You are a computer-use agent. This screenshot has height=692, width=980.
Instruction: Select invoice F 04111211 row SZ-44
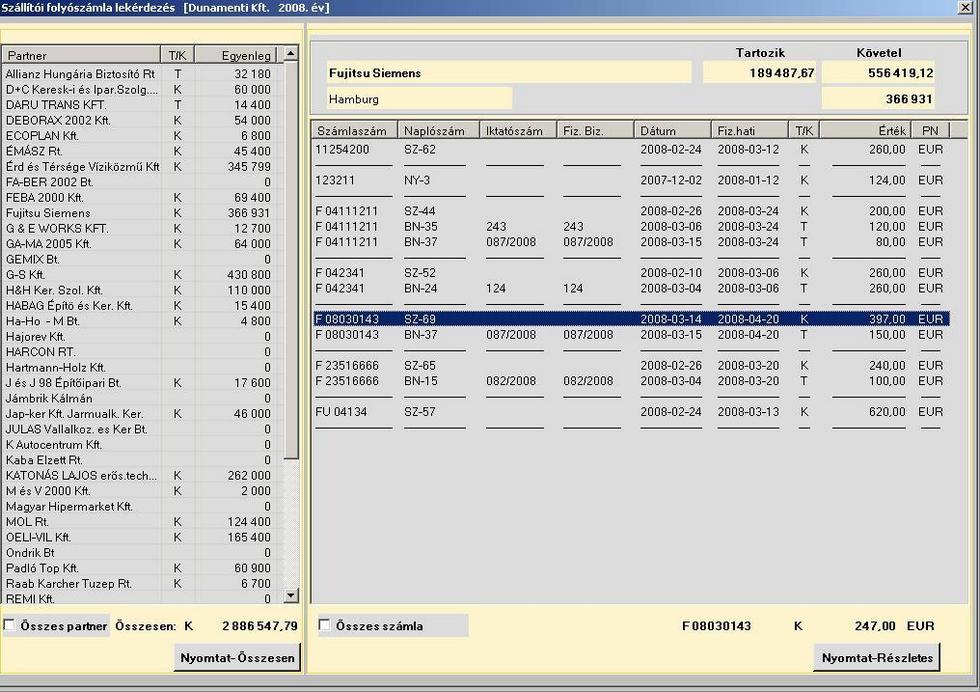point(631,211)
